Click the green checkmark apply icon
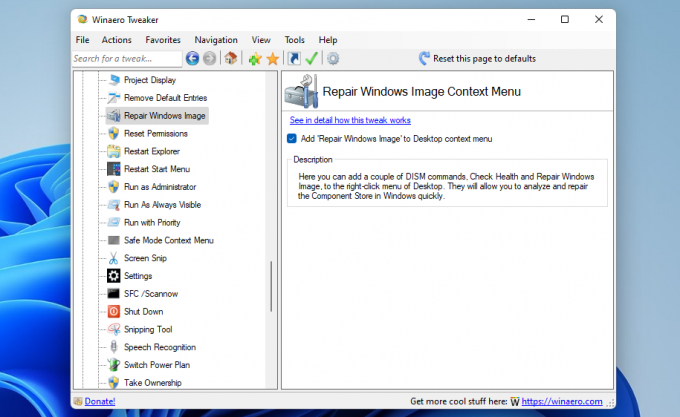Screen dimensions: 680x417 coord(311,58)
